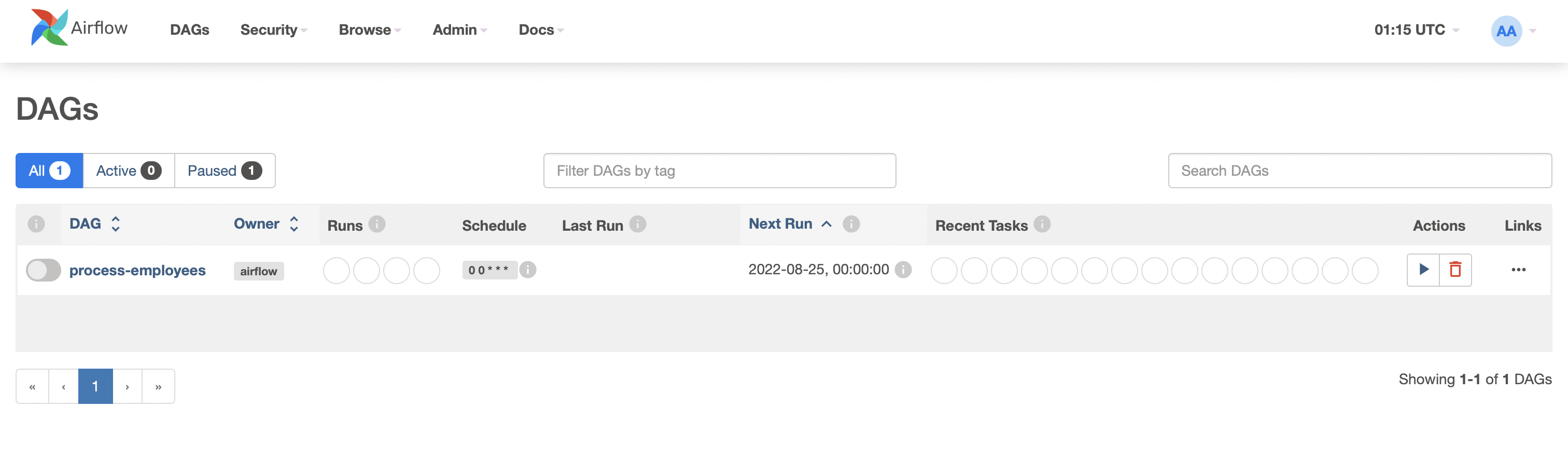
Task: Switch to the Paused DAGs tab
Action: click(x=225, y=171)
